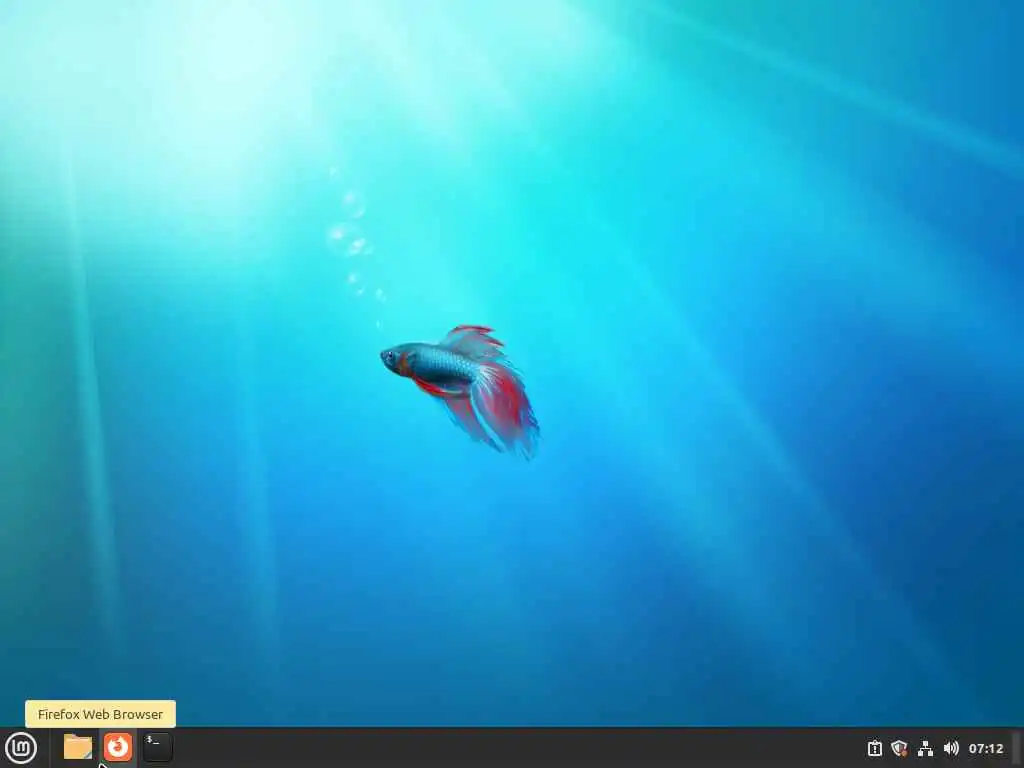1024x768 pixels.
Task: Open the network connections tray icon
Action: (925, 748)
